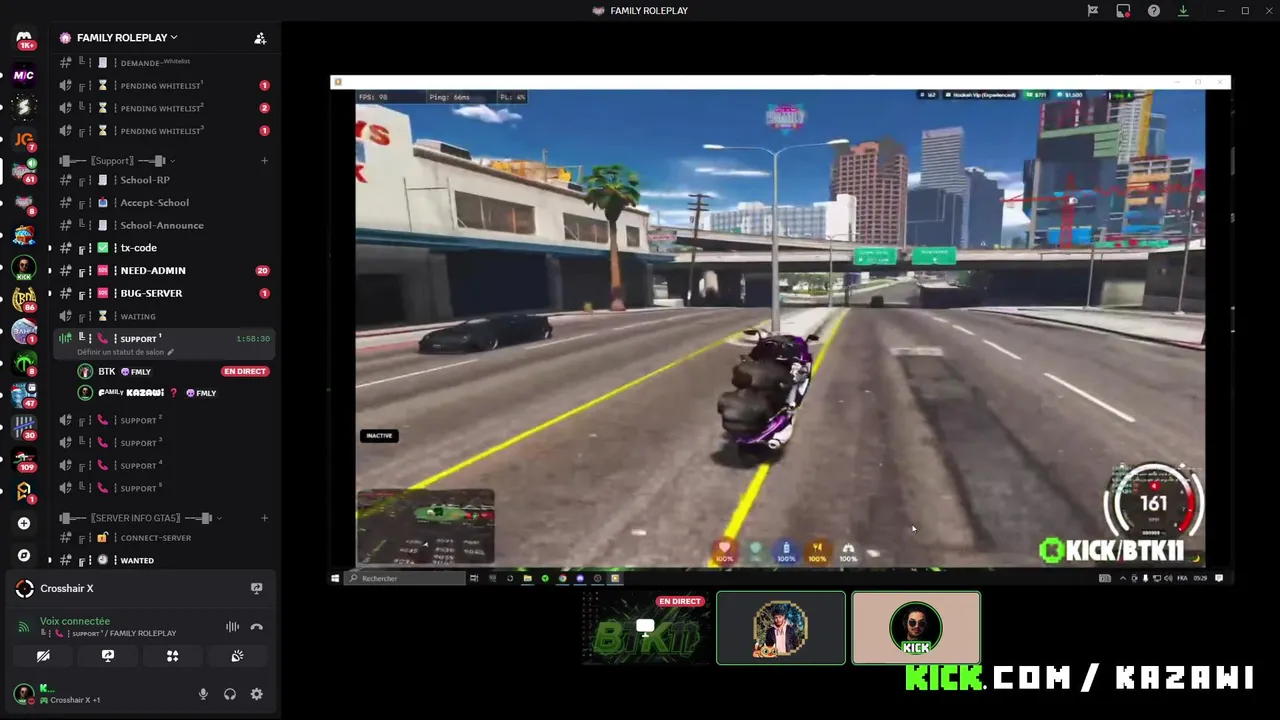Screen dimensions: 1280x720
Task: Join the WAITING voice channel
Action: (x=164, y=316)
